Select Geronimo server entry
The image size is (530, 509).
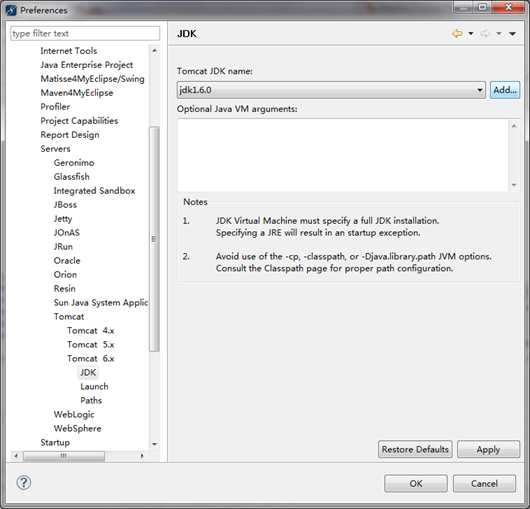[74, 163]
